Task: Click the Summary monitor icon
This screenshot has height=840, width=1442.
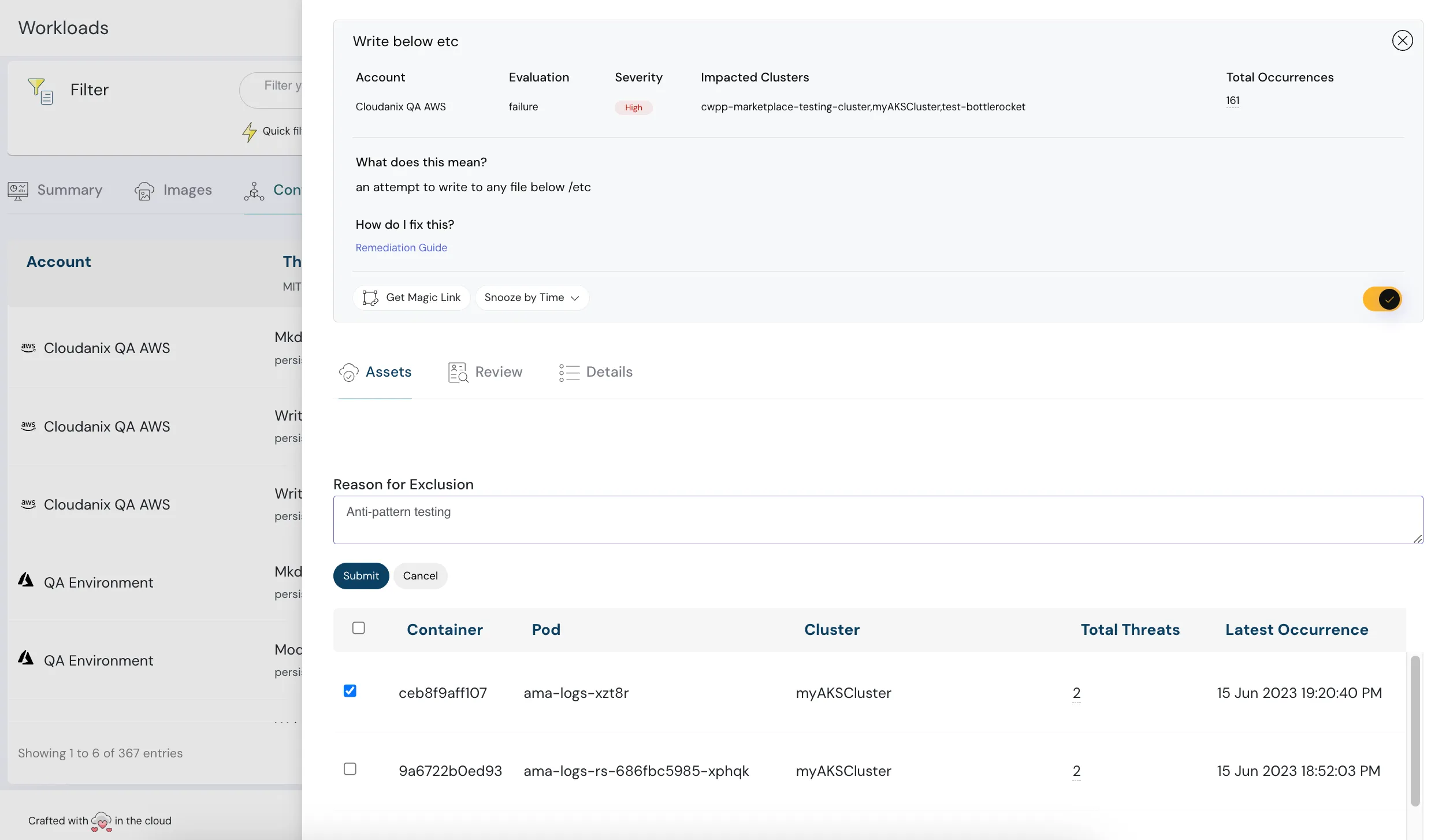Action: (17, 190)
